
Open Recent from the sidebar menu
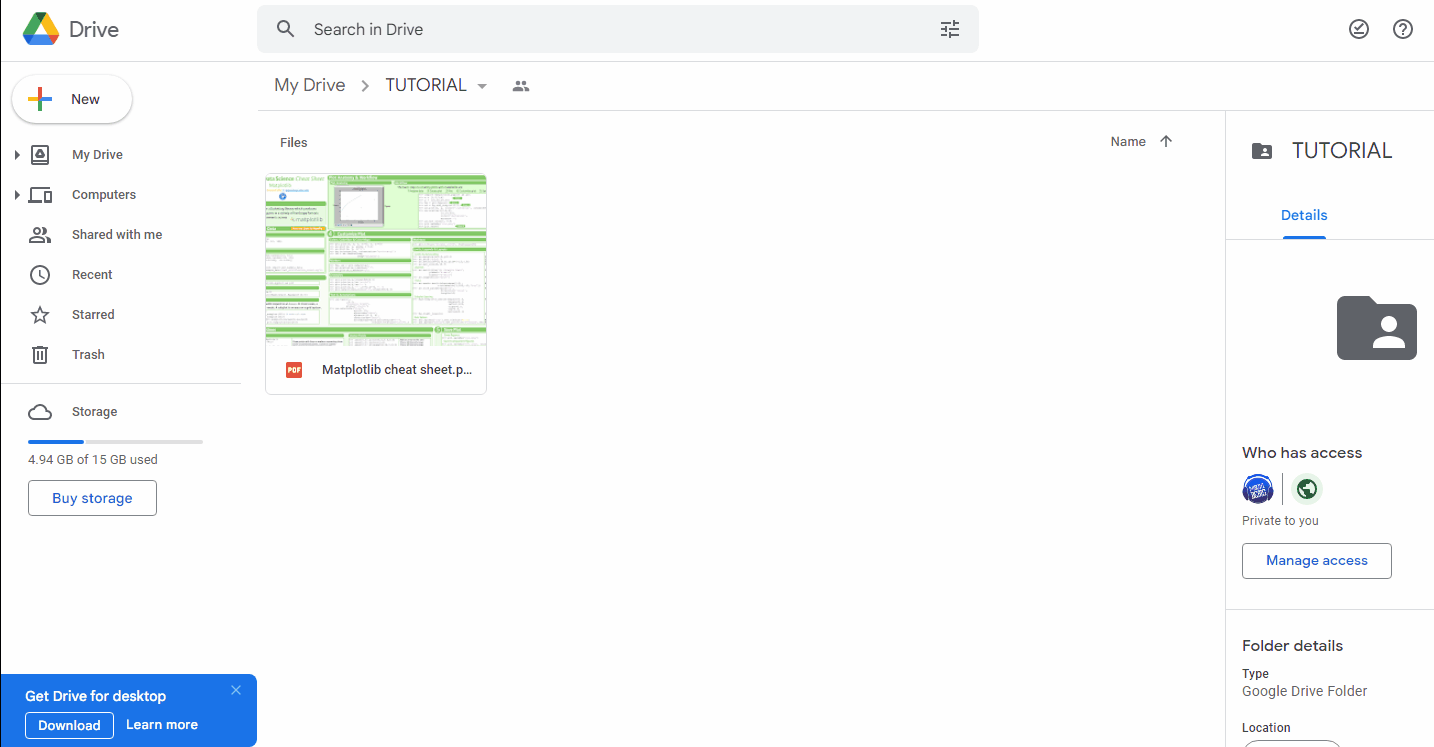(x=91, y=274)
